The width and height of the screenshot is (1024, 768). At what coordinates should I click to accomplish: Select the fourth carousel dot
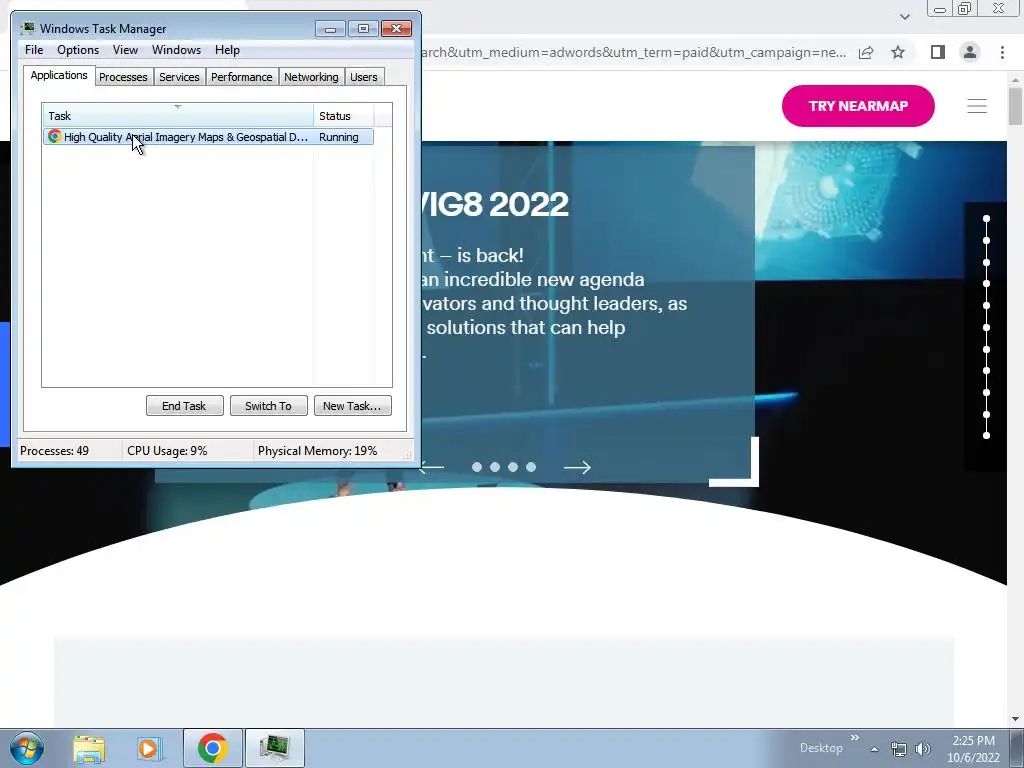pos(531,467)
